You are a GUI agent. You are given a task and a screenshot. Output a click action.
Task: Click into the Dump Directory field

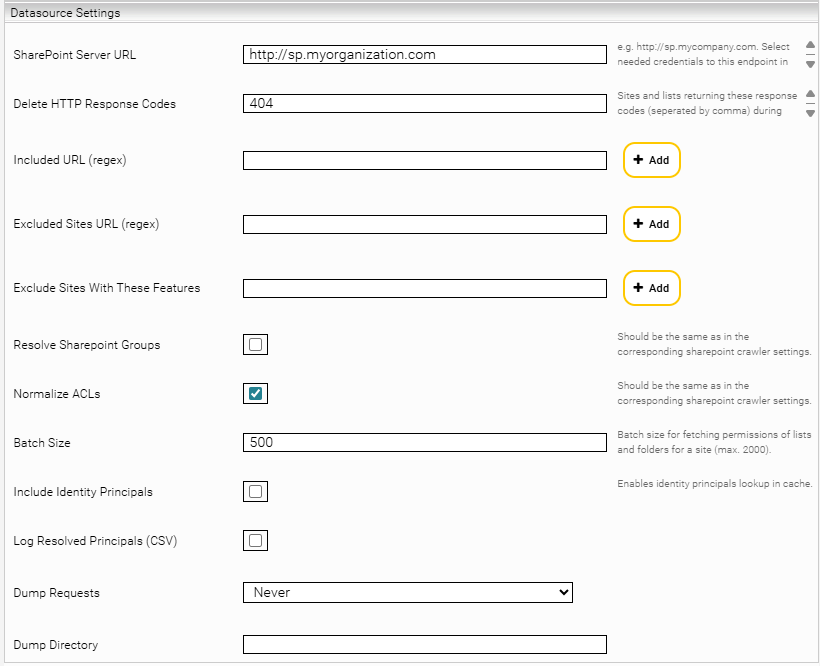point(424,645)
